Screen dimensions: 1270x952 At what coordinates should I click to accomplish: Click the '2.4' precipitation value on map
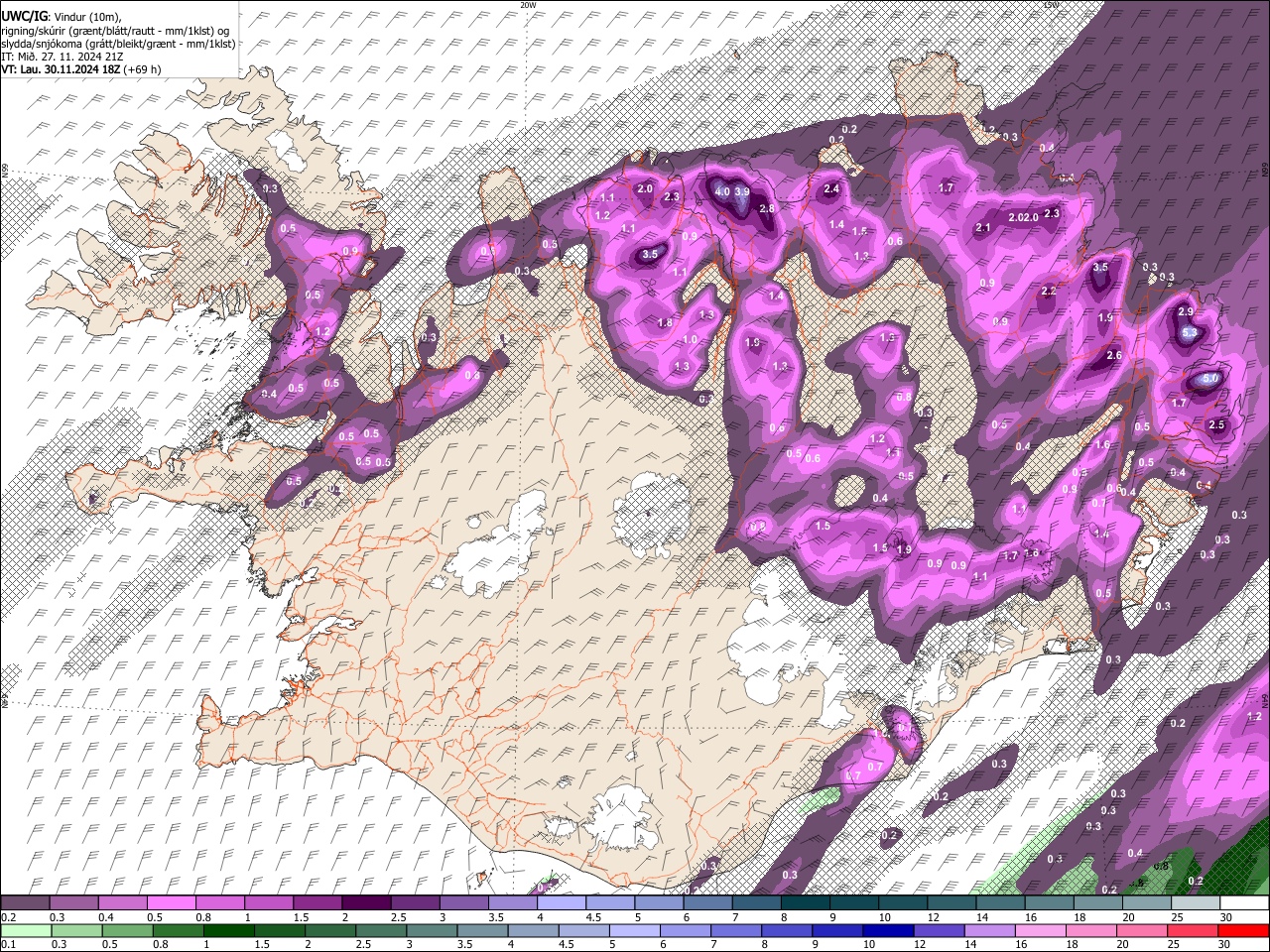(831, 189)
